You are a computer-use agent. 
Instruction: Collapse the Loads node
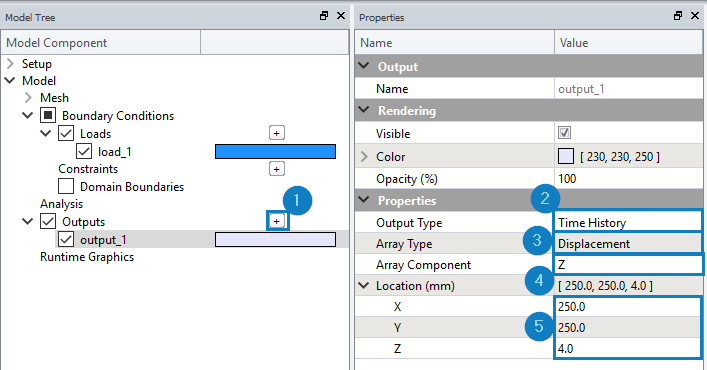click(46, 133)
